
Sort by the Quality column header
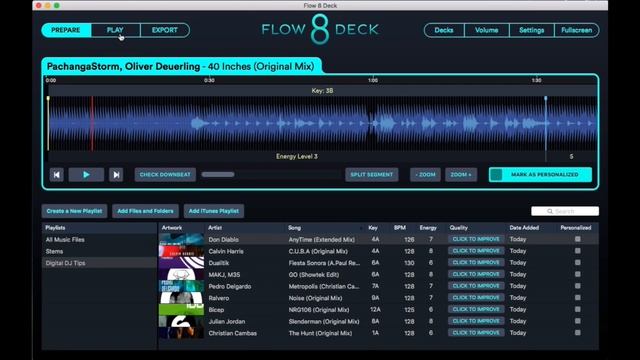coord(459,228)
